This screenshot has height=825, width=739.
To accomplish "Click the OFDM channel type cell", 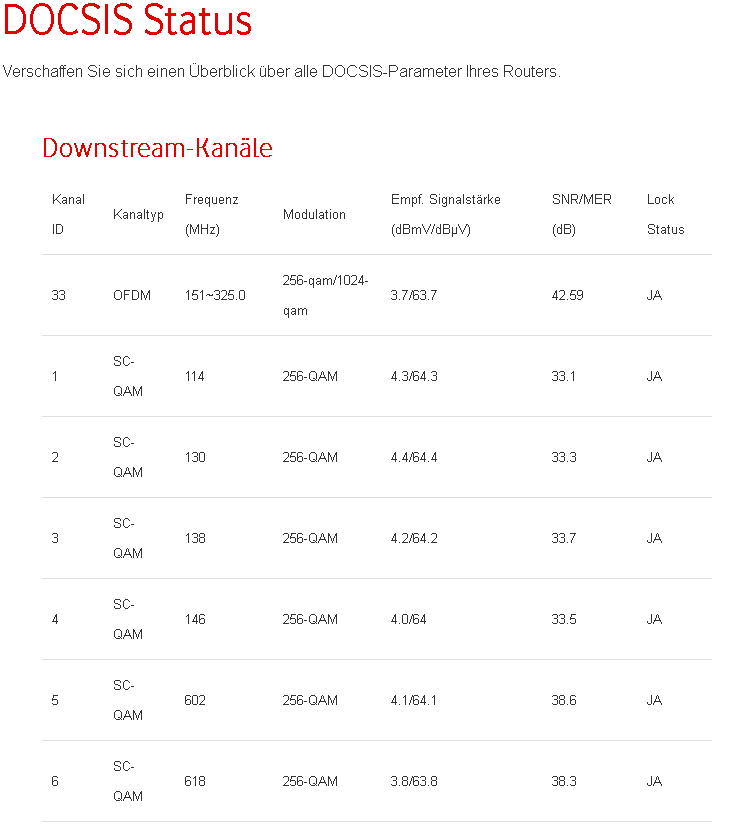I will tap(132, 295).
